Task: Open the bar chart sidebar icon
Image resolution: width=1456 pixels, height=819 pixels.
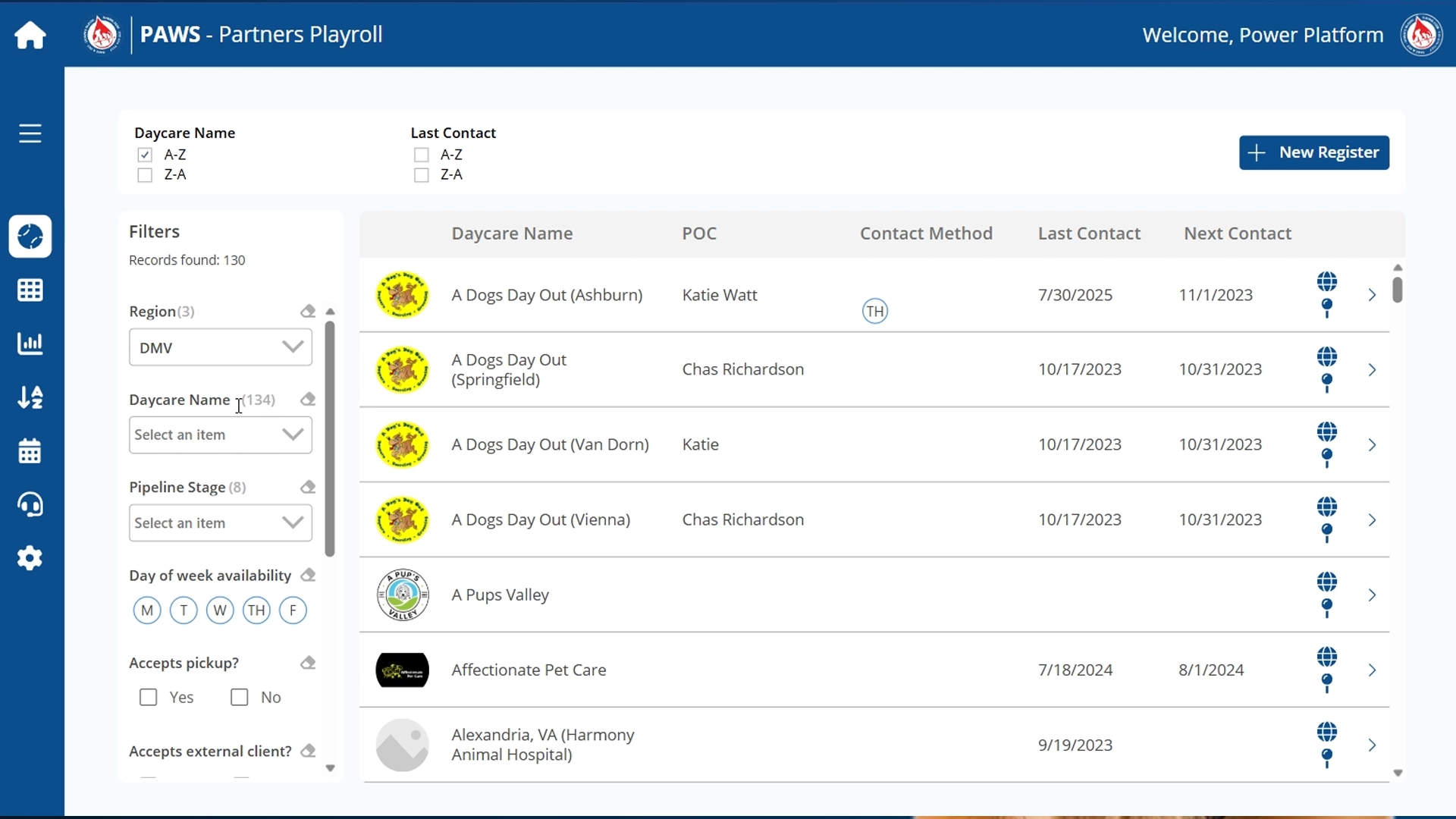Action: coord(30,344)
